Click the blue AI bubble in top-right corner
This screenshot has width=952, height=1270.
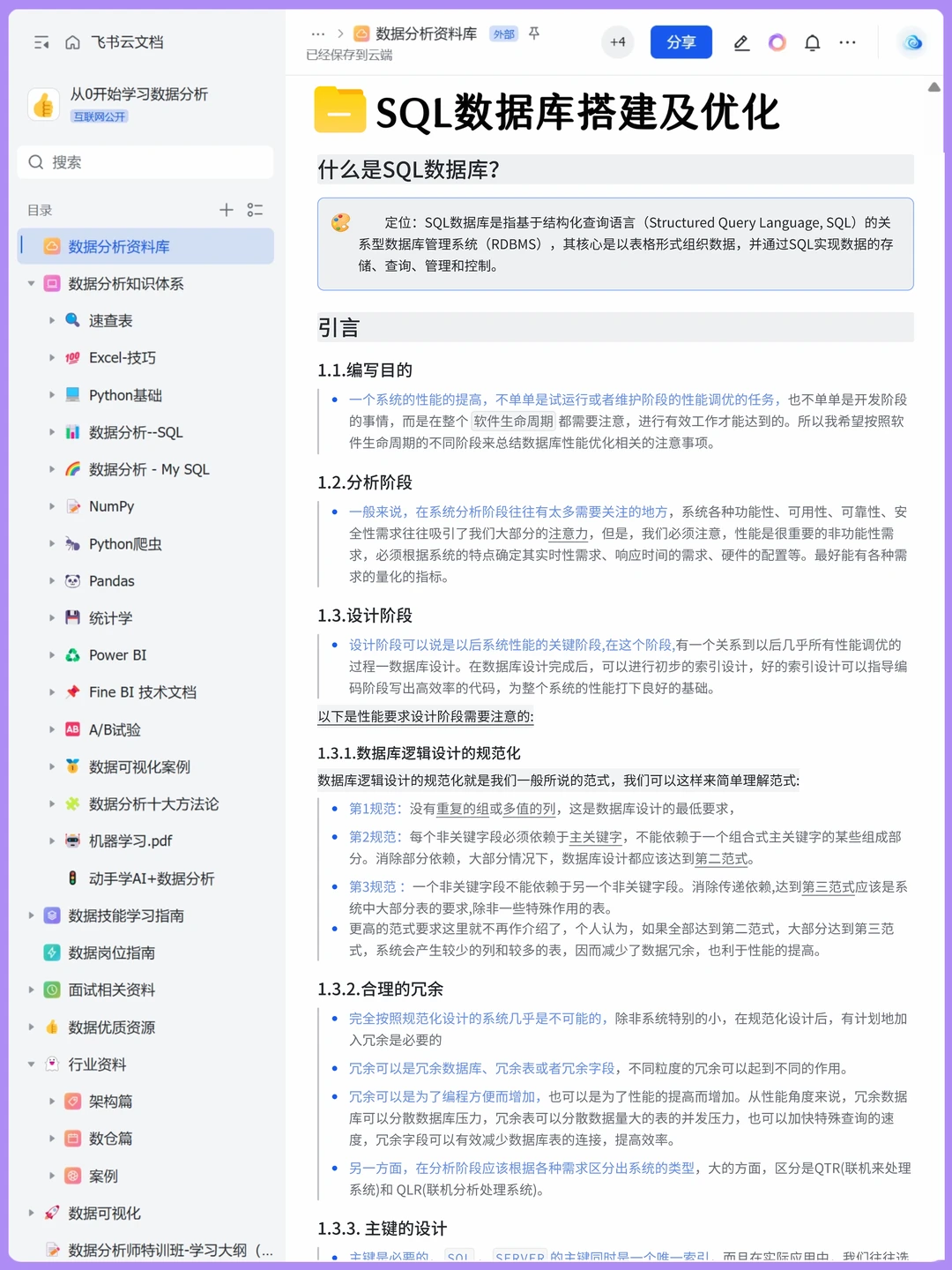[x=912, y=41]
